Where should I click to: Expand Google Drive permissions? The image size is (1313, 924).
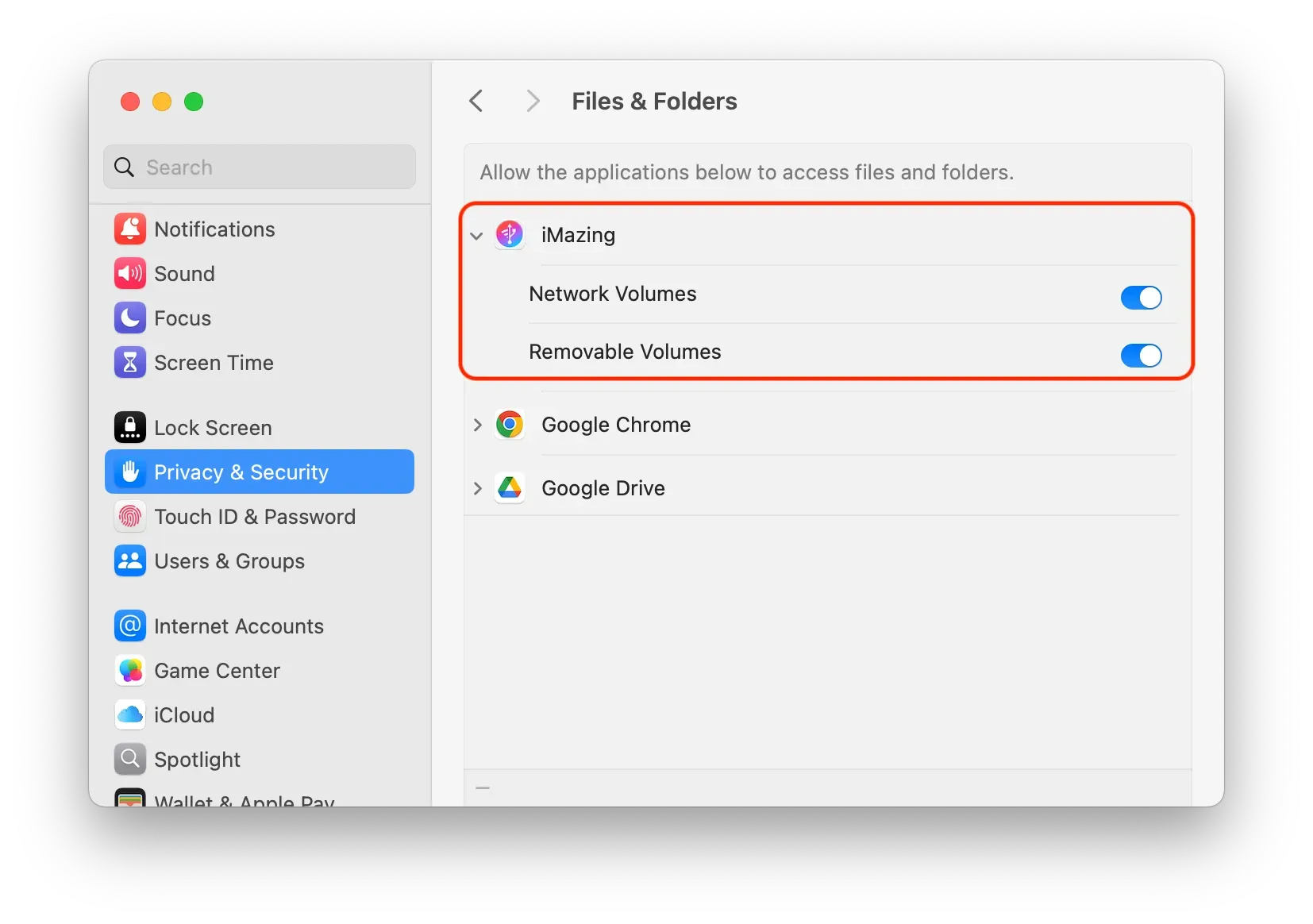(476, 488)
